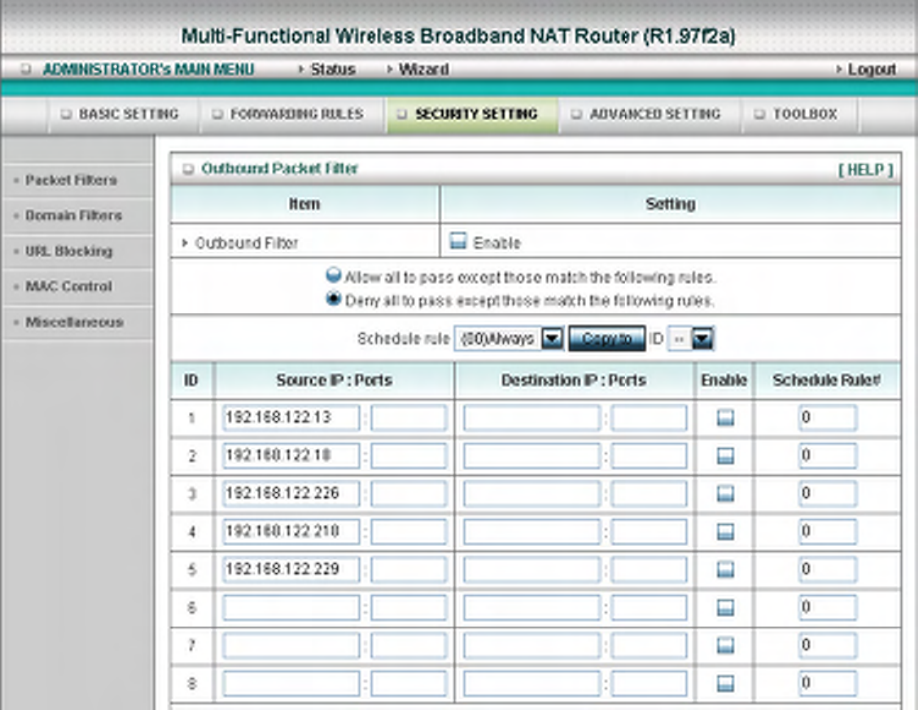Click Schedule Rule# field in rule 5
This screenshot has height=710, width=918.
tap(828, 570)
